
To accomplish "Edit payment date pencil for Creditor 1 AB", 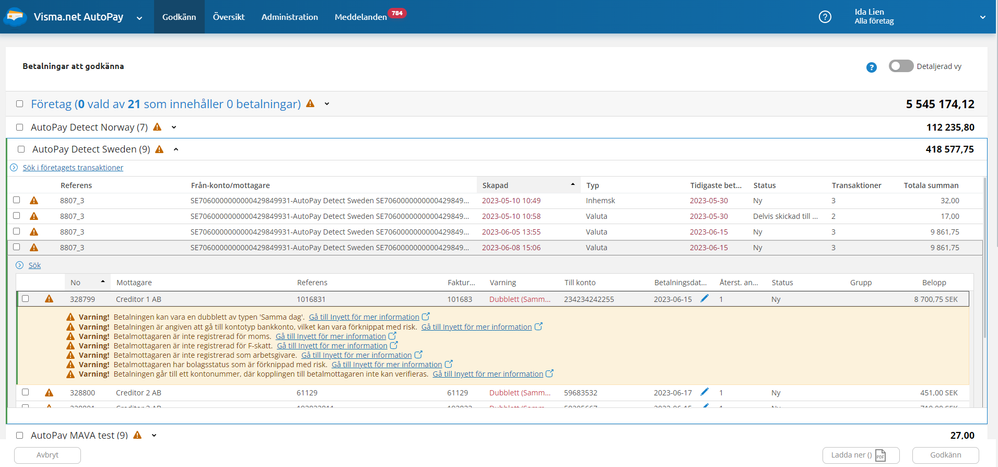I will (x=704, y=298).
